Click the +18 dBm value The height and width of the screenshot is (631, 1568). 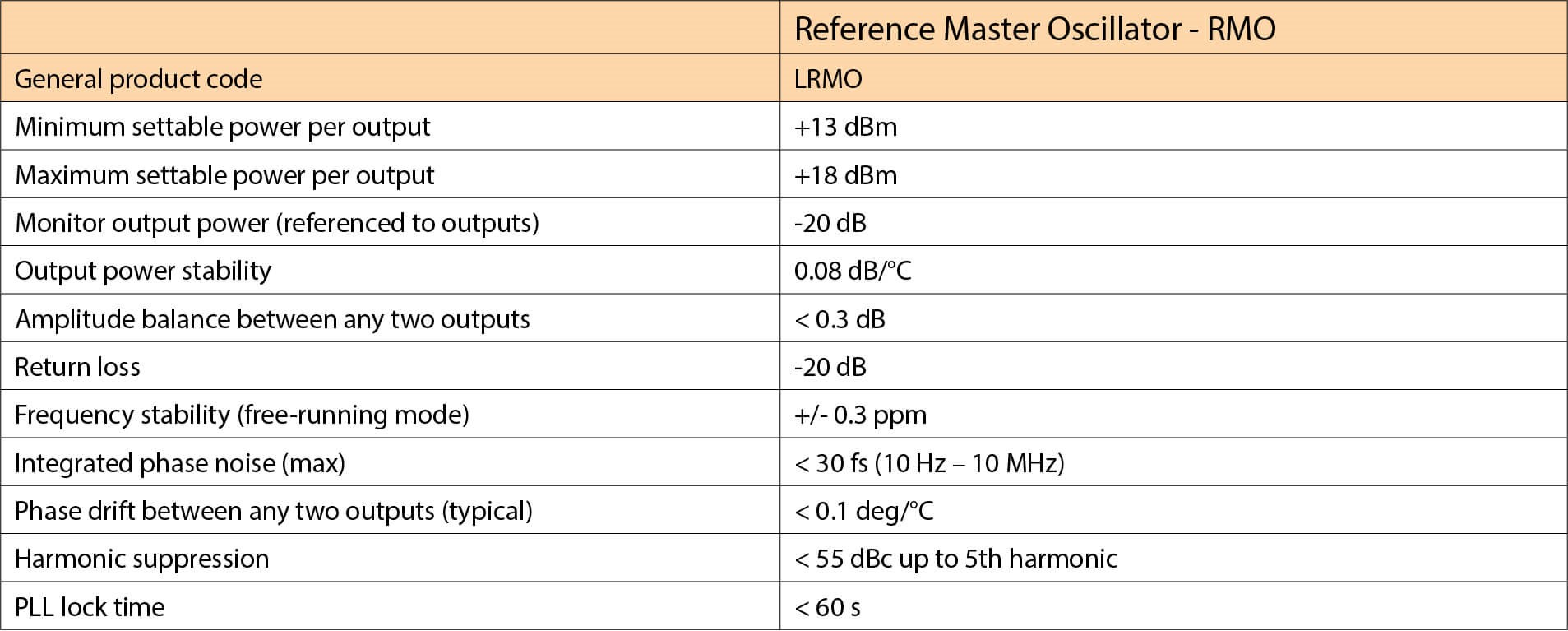[x=845, y=175]
